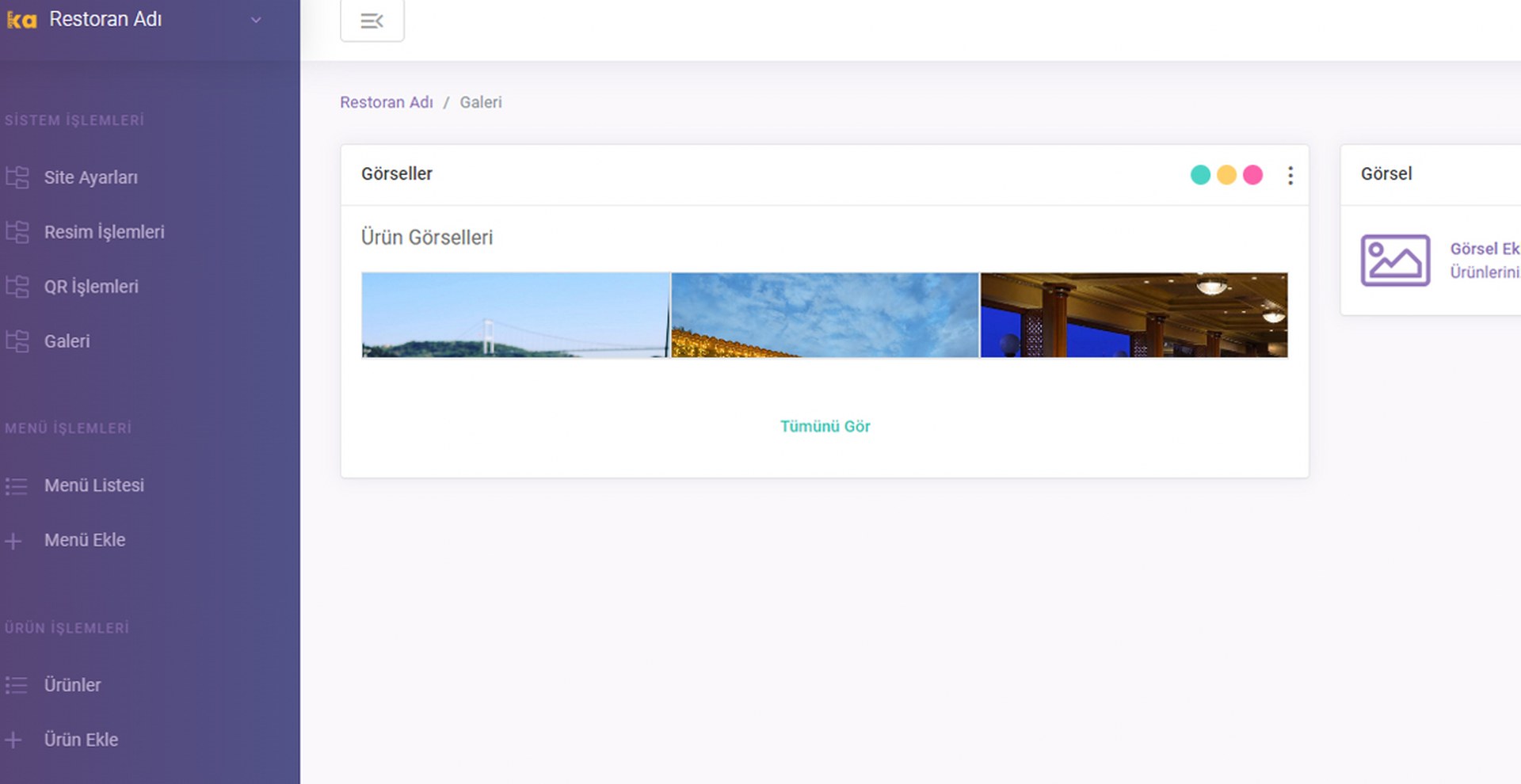Open the three-dot menu in Görseller card
This screenshot has width=1521, height=784.
coord(1290,176)
